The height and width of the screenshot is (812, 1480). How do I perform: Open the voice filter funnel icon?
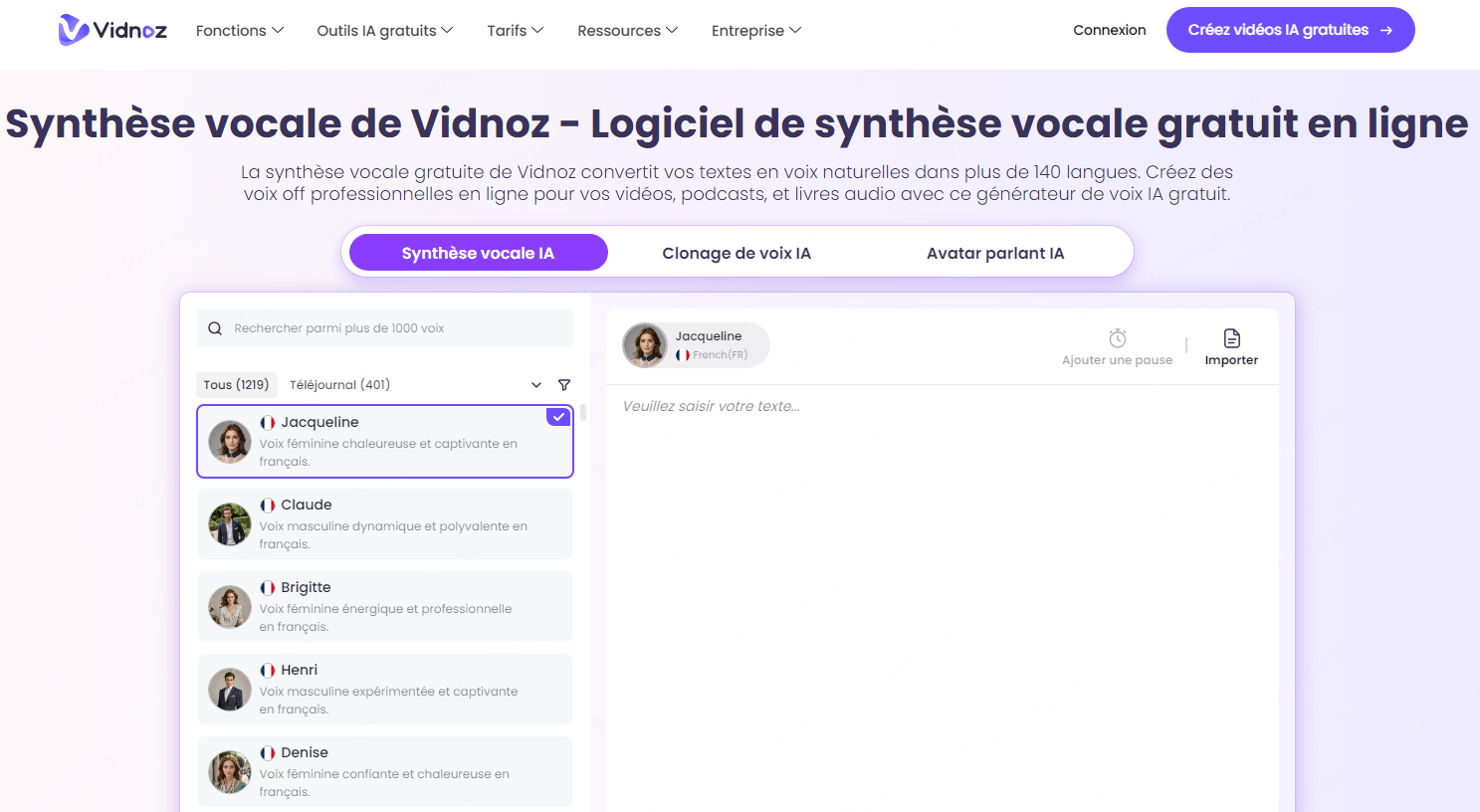click(x=564, y=385)
